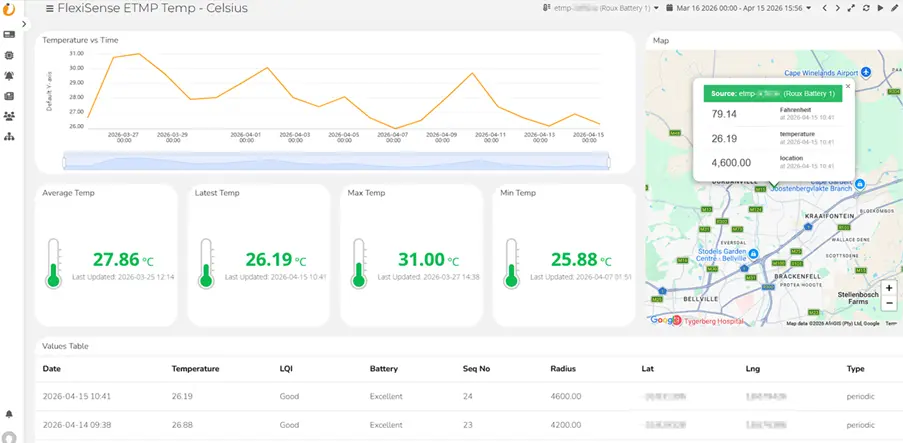The image size is (903, 443).
Task: Go to next time period arrow
Action: (838, 8)
